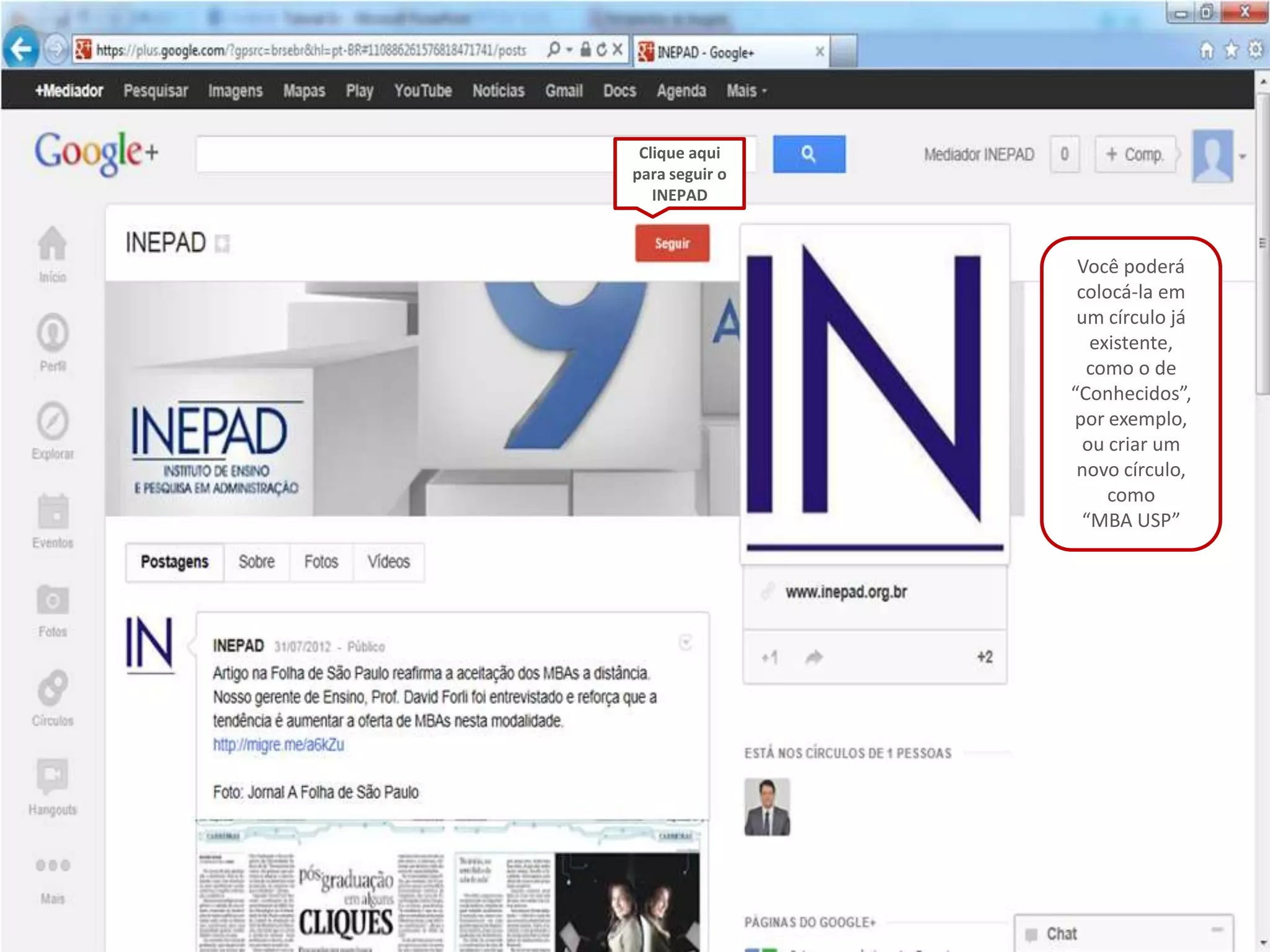The width and height of the screenshot is (1270, 952).
Task: Open browser favorites star icon
Action: [1232, 50]
